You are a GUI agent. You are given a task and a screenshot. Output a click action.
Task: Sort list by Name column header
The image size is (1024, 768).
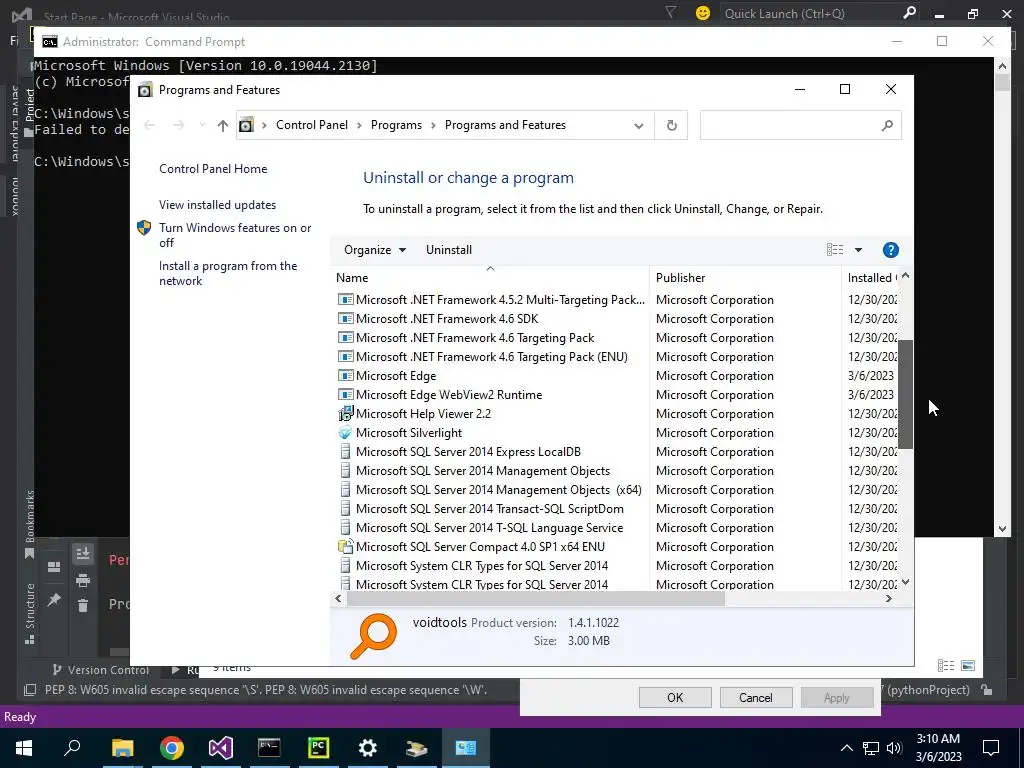pos(490,278)
